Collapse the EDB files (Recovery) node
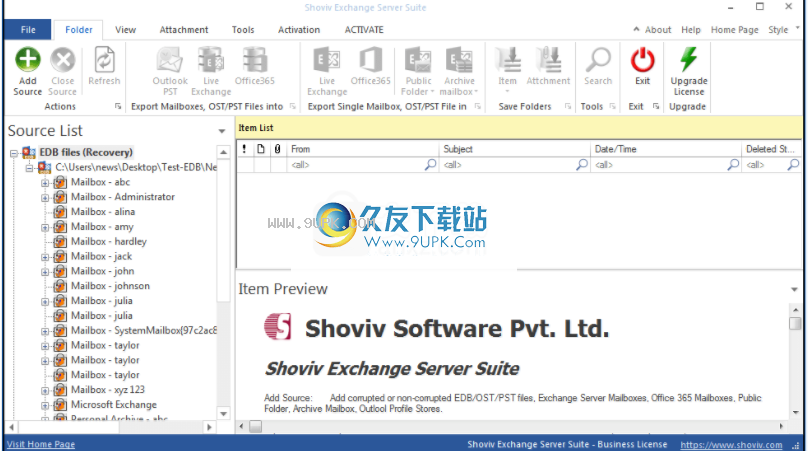The image size is (808, 451). click(14, 153)
